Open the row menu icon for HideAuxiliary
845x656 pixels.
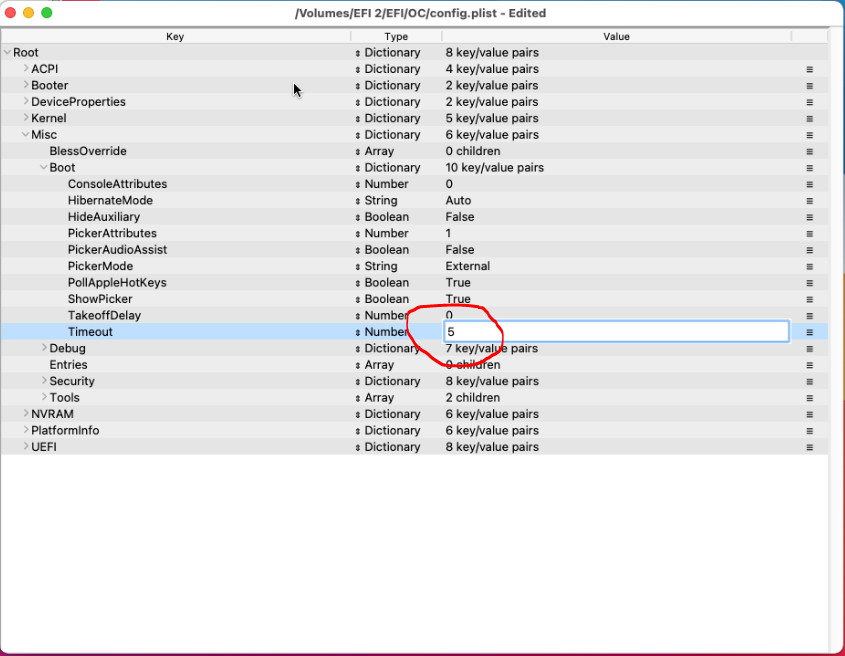click(x=809, y=217)
